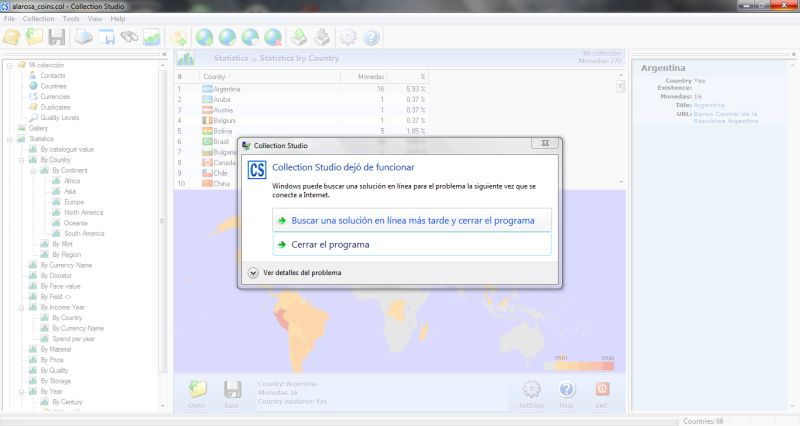Click the Help icon in bottom bar
This screenshot has height=426, width=800.
coord(567,389)
